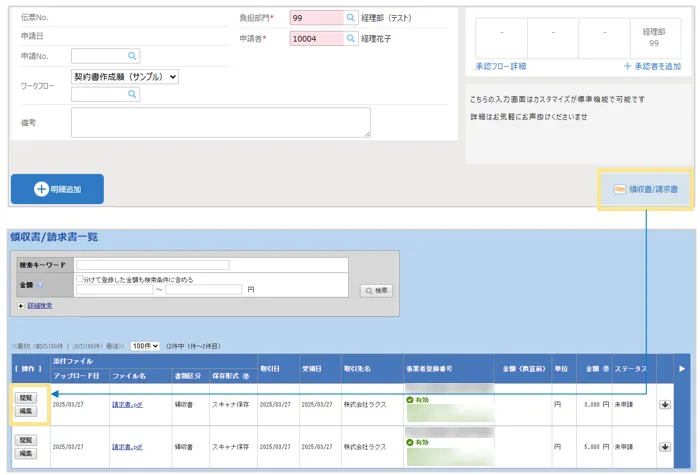The image size is (700, 475).
Task: Click the 承認フロー詳細 link
Action: point(503,66)
